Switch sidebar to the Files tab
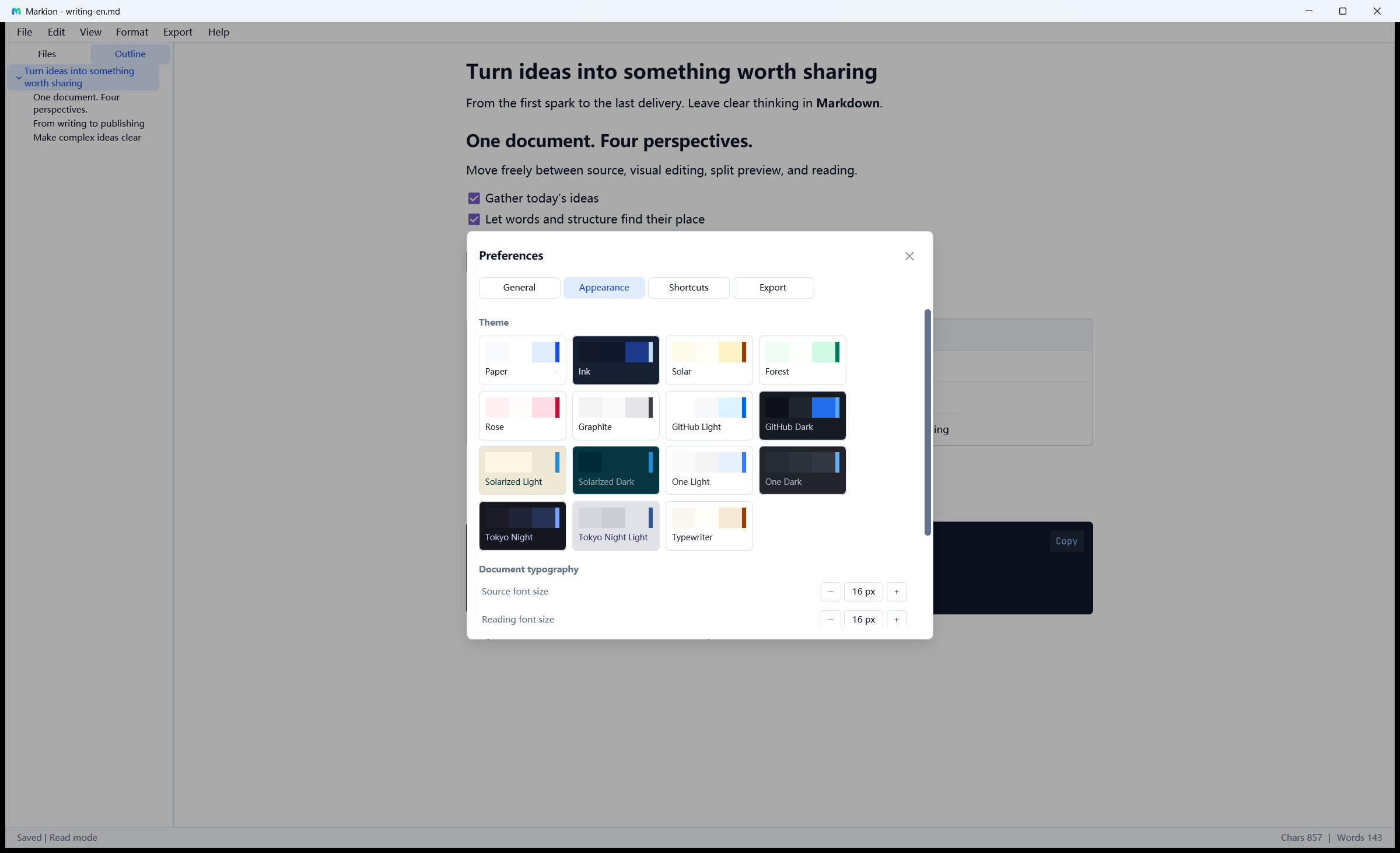The width and height of the screenshot is (1400, 853). (47, 54)
